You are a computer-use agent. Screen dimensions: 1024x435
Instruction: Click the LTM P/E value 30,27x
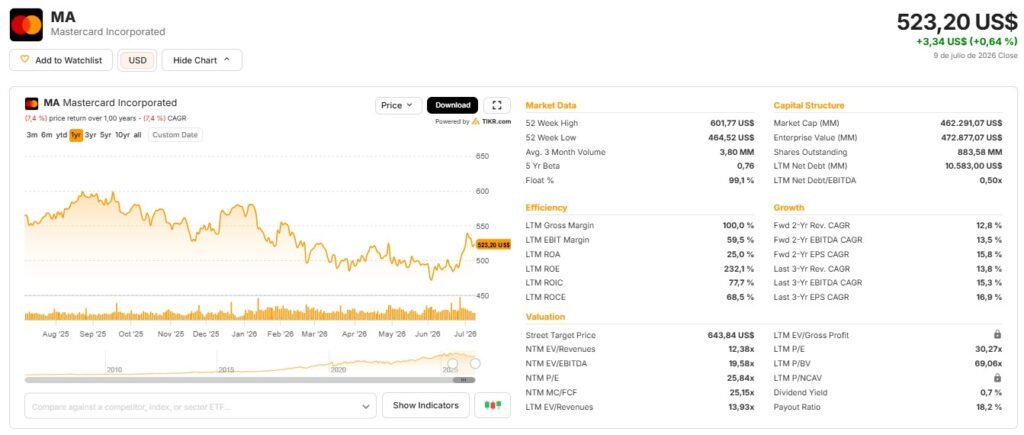coord(988,349)
